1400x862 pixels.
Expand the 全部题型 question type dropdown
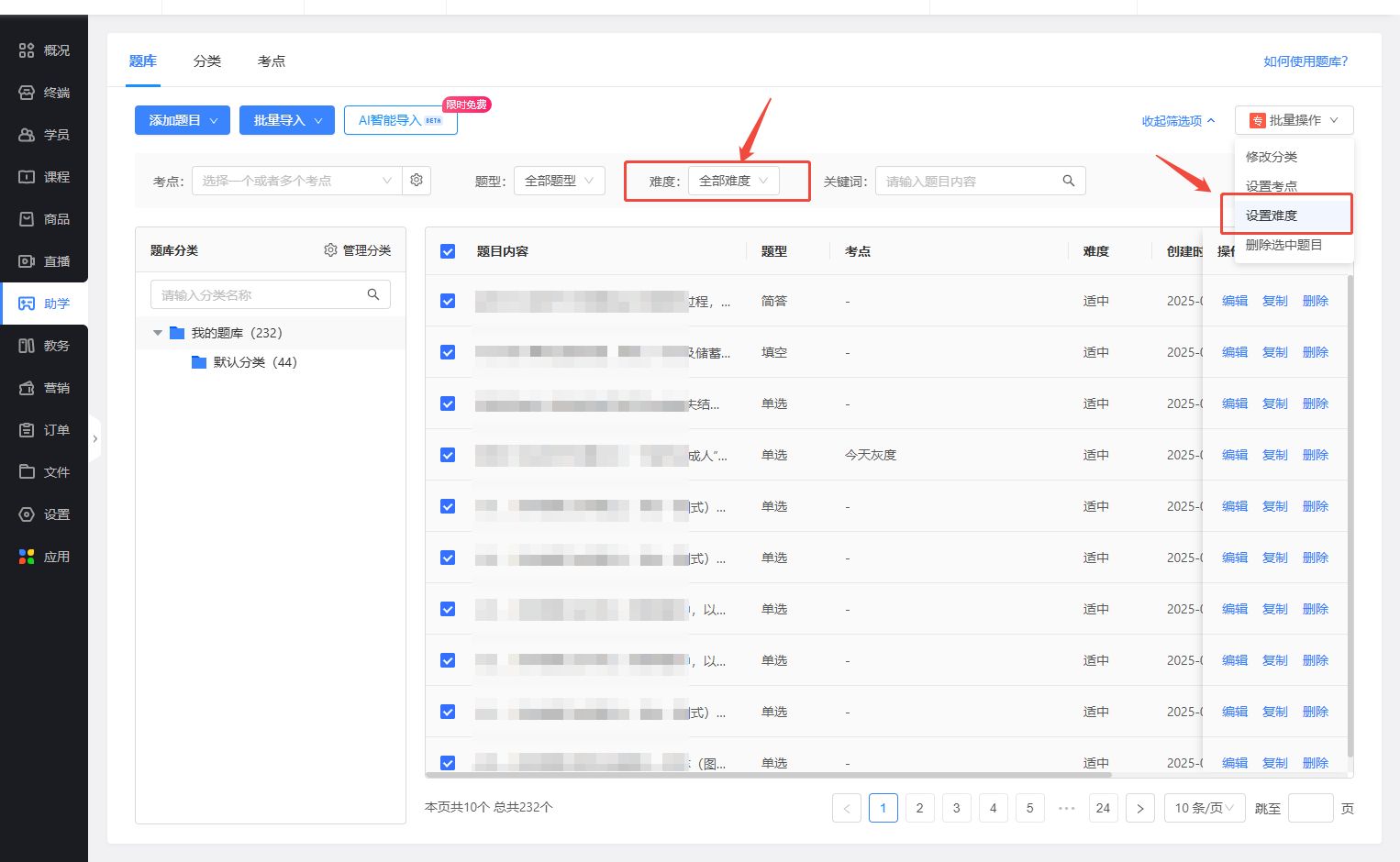pos(559,181)
